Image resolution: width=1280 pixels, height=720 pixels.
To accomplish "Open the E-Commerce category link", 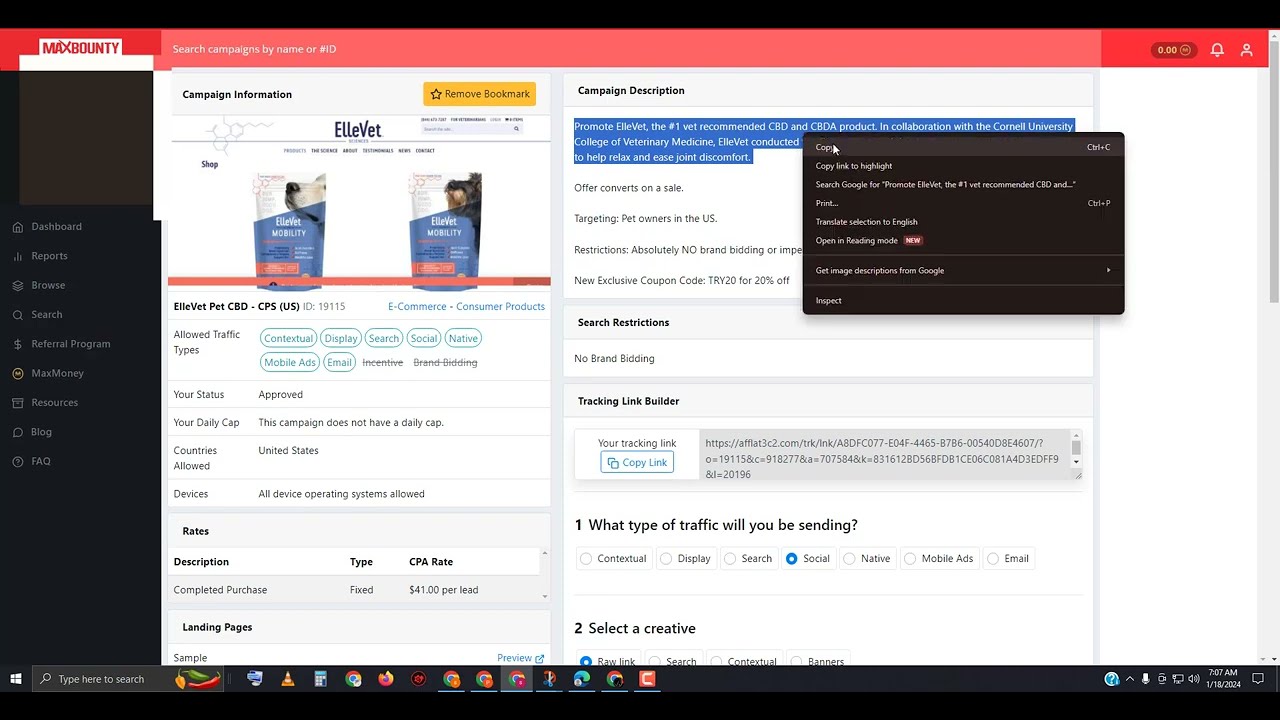I will point(417,307).
